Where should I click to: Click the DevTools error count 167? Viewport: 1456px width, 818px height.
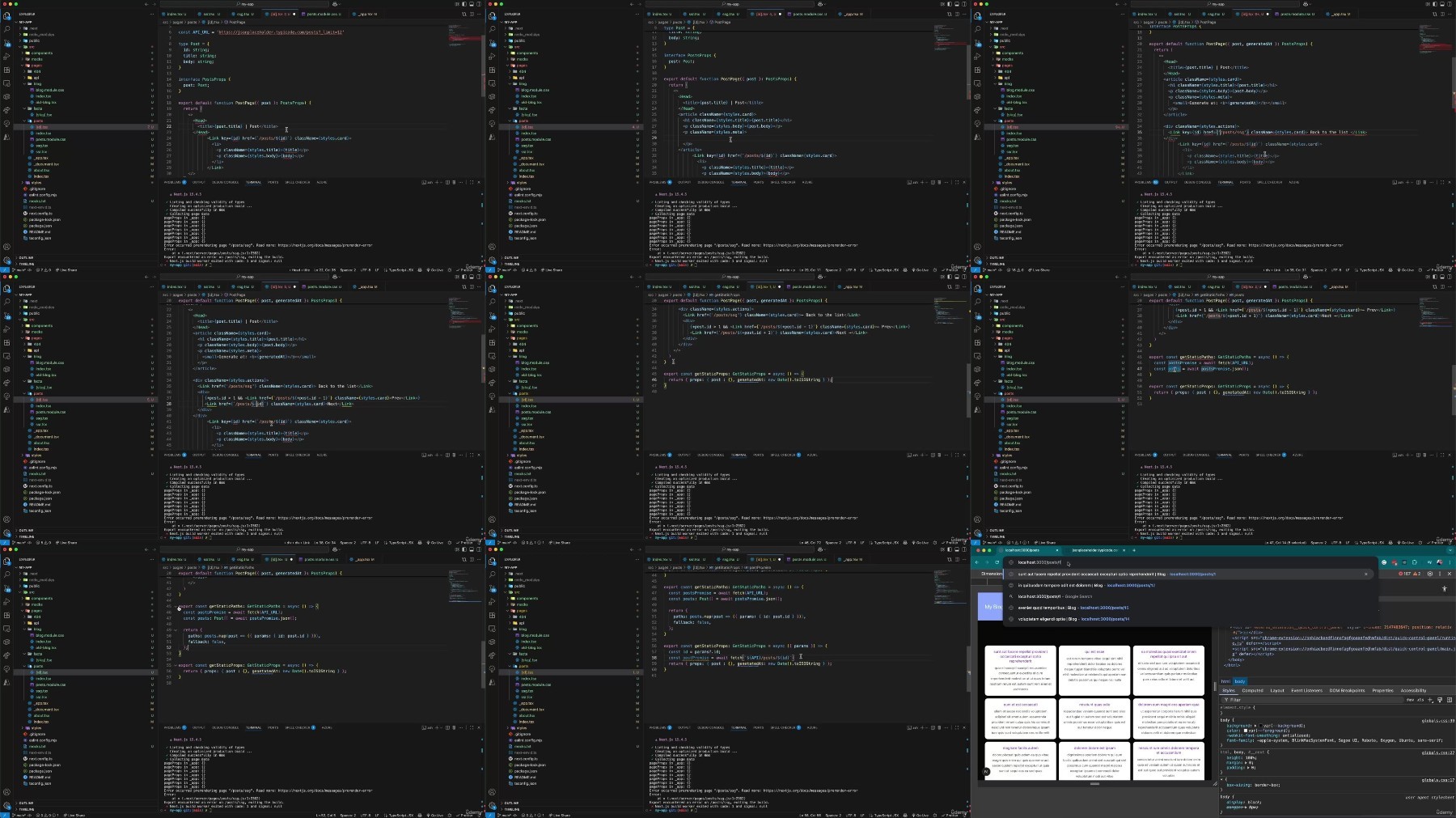[x=1405, y=574]
